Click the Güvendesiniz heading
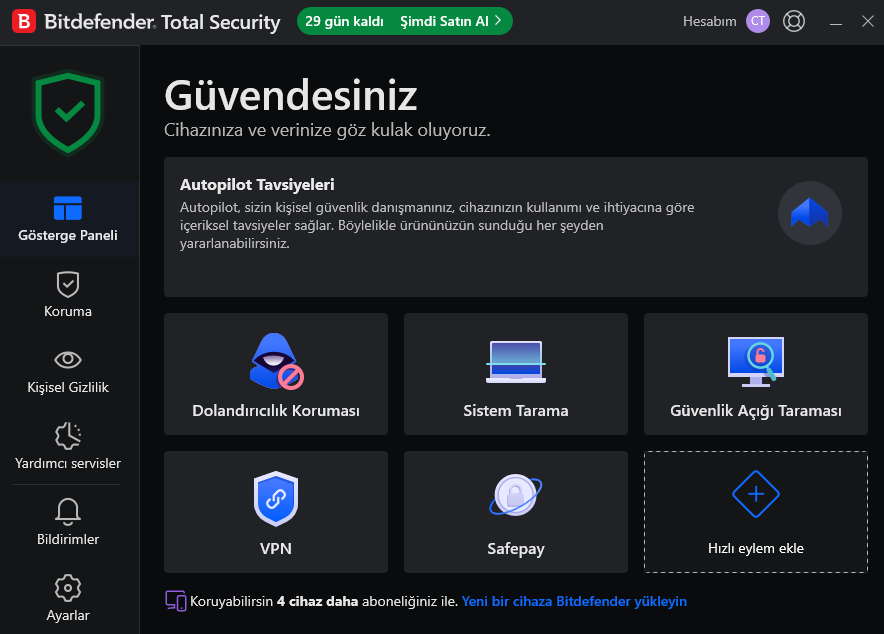The height and width of the screenshot is (634, 884). (x=290, y=96)
